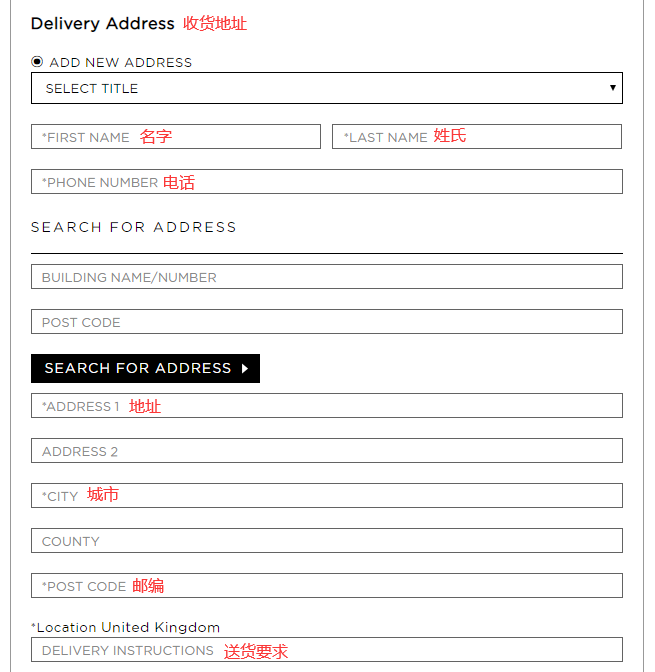Click the Building Name/Number field

coord(326,277)
